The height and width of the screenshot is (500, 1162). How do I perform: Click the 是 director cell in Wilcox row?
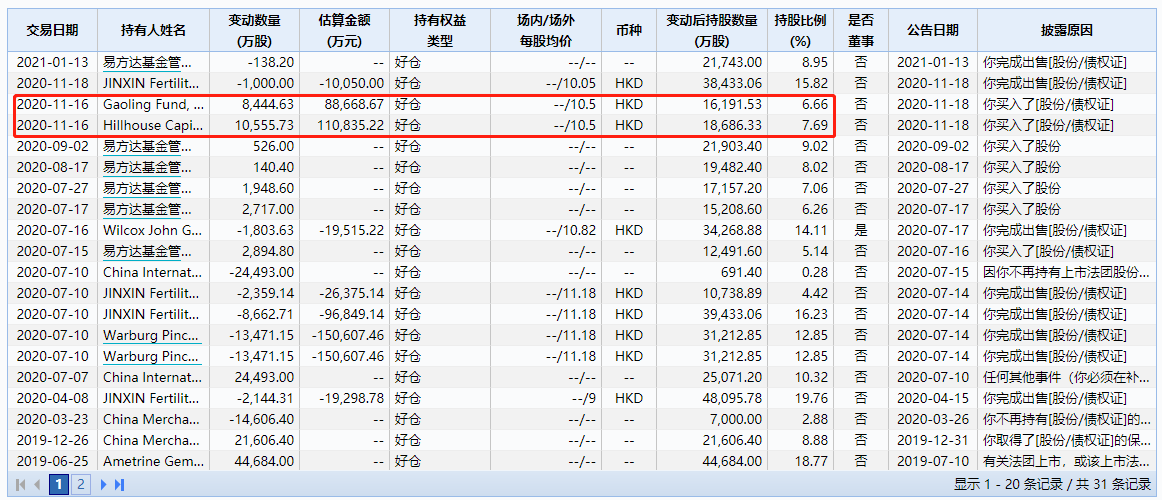point(860,230)
